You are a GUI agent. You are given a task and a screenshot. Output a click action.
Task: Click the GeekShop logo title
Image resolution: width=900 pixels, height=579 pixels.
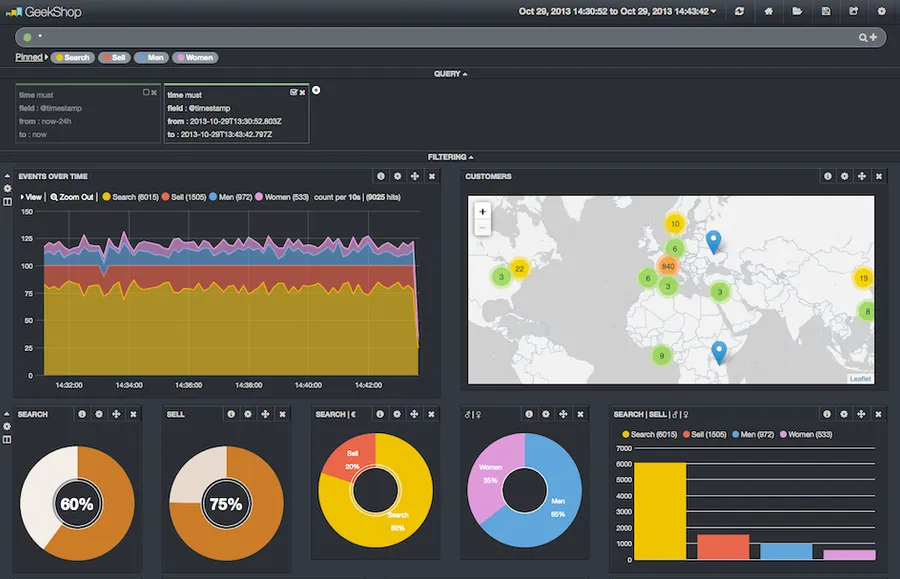[x=44, y=11]
